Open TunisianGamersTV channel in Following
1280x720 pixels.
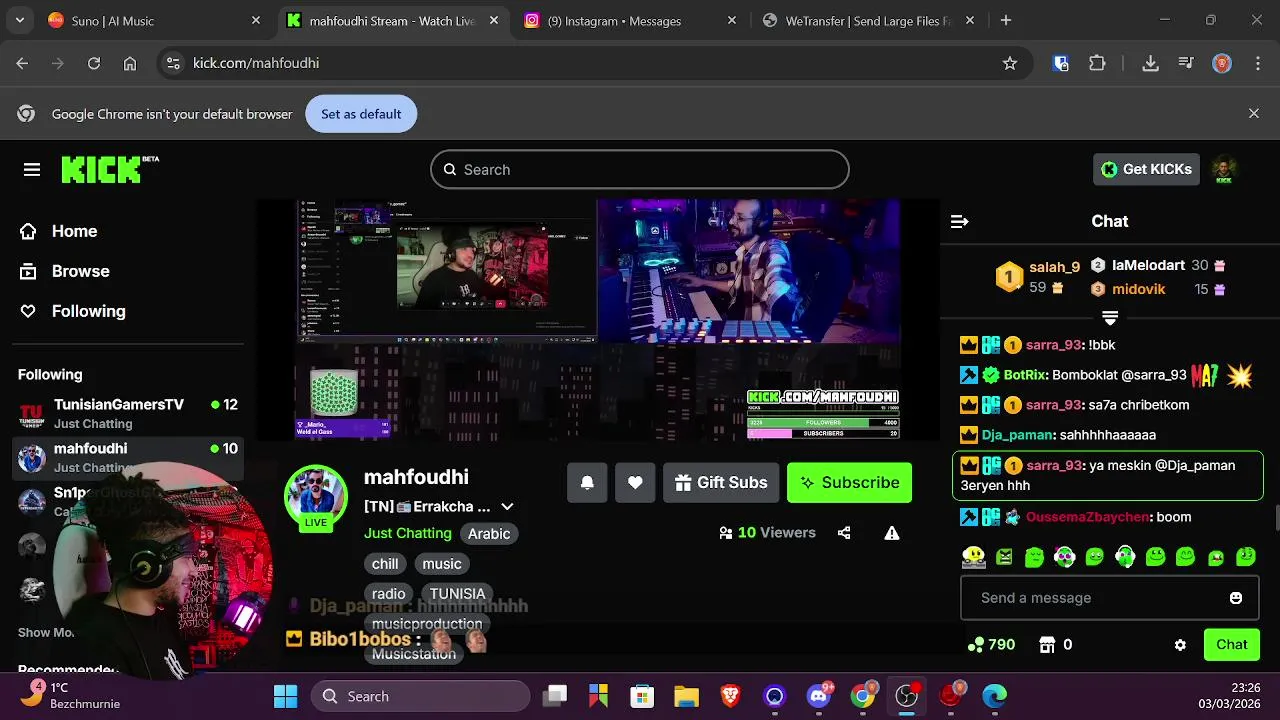(x=128, y=413)
